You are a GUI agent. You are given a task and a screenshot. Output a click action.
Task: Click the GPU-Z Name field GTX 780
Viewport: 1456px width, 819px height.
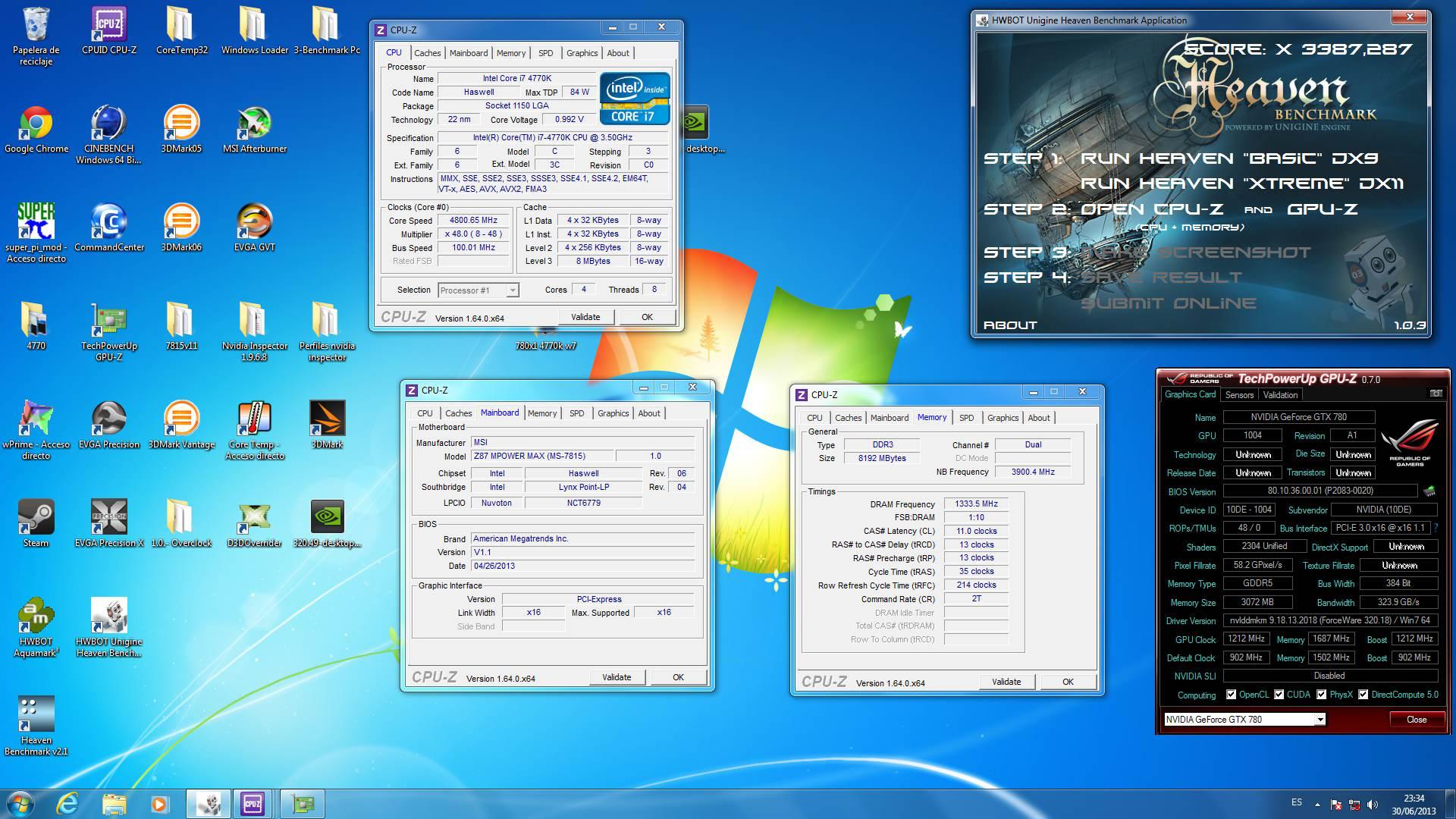1299,417
